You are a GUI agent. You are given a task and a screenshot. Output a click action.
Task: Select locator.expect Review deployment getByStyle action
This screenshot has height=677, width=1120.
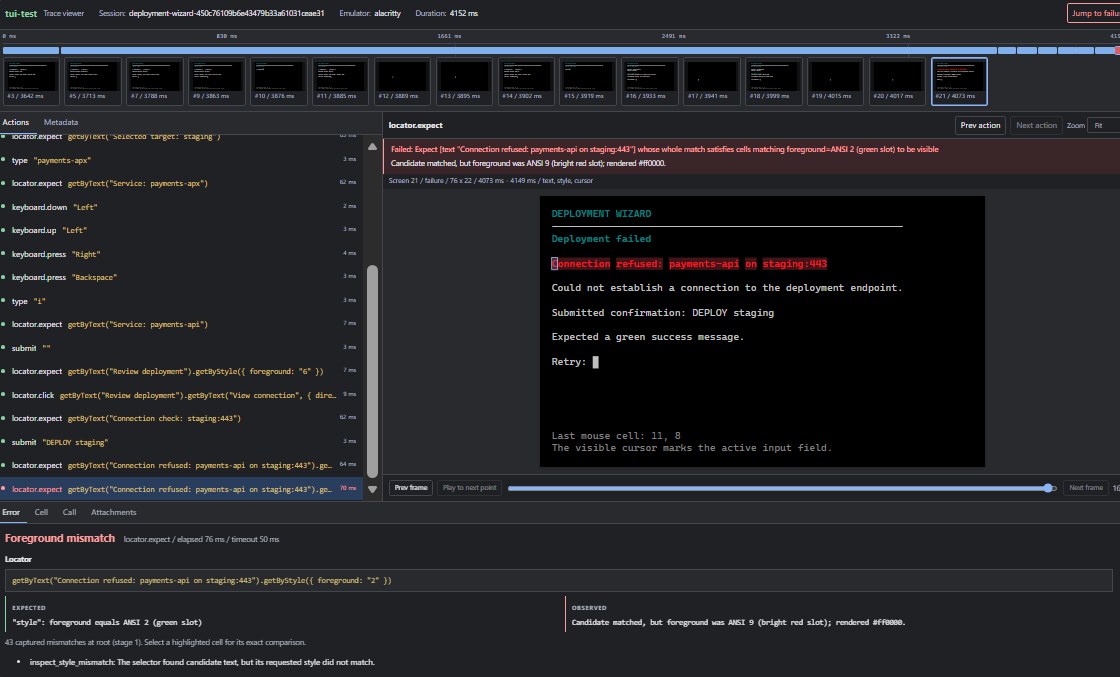(181, 371)
